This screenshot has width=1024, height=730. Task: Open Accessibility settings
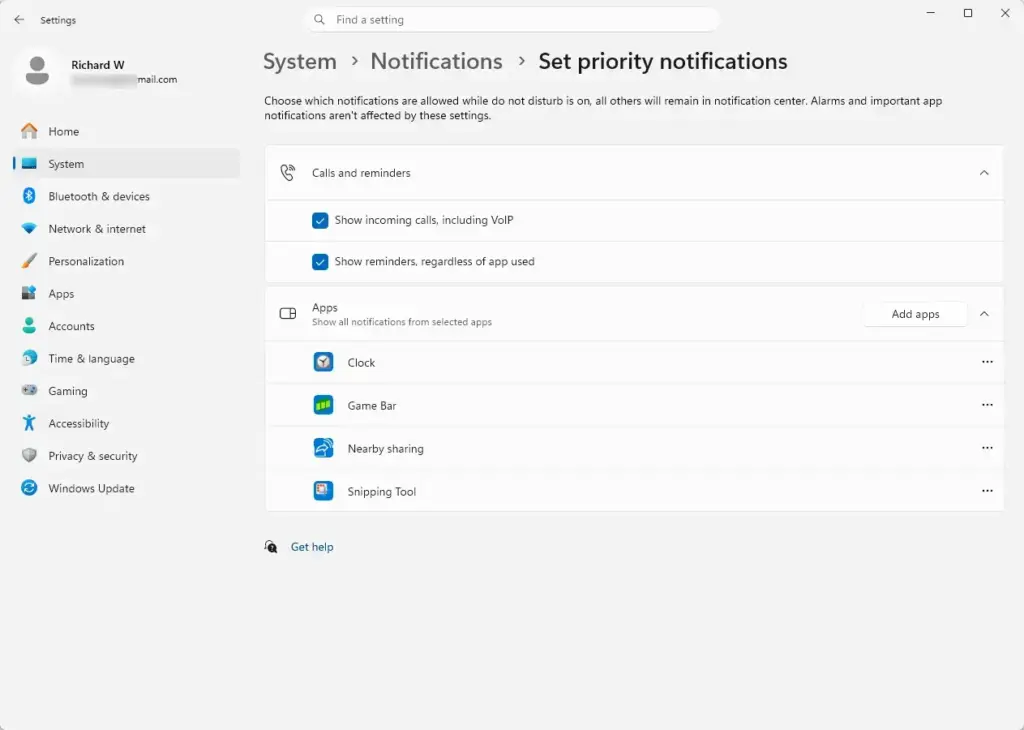126,423
